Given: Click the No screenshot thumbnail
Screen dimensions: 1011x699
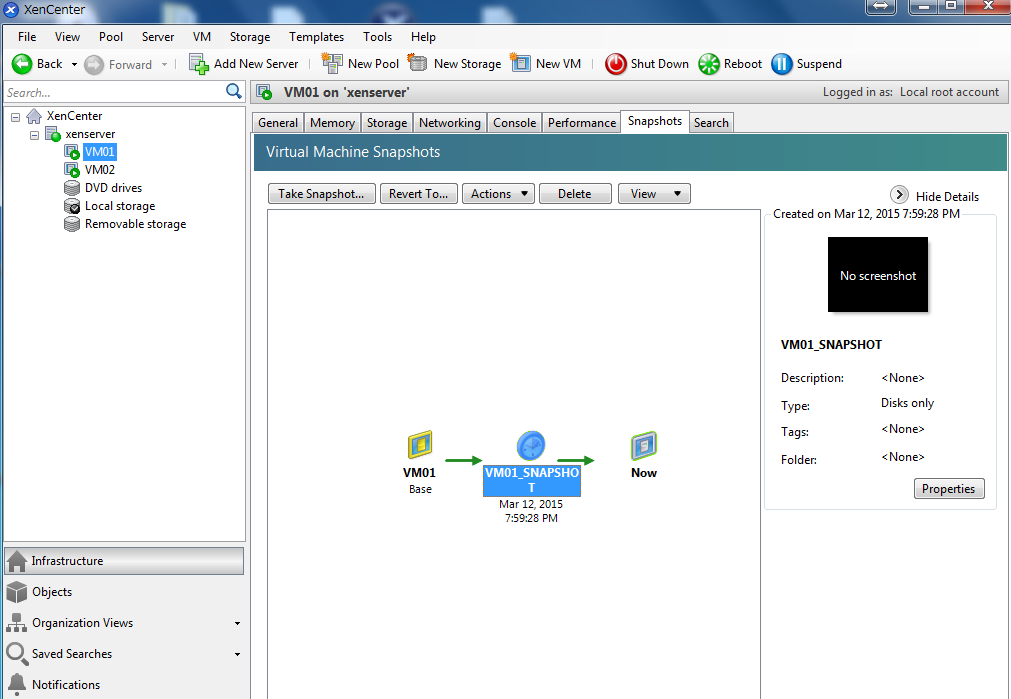Looking at the screenshot, I should point(878,275).
